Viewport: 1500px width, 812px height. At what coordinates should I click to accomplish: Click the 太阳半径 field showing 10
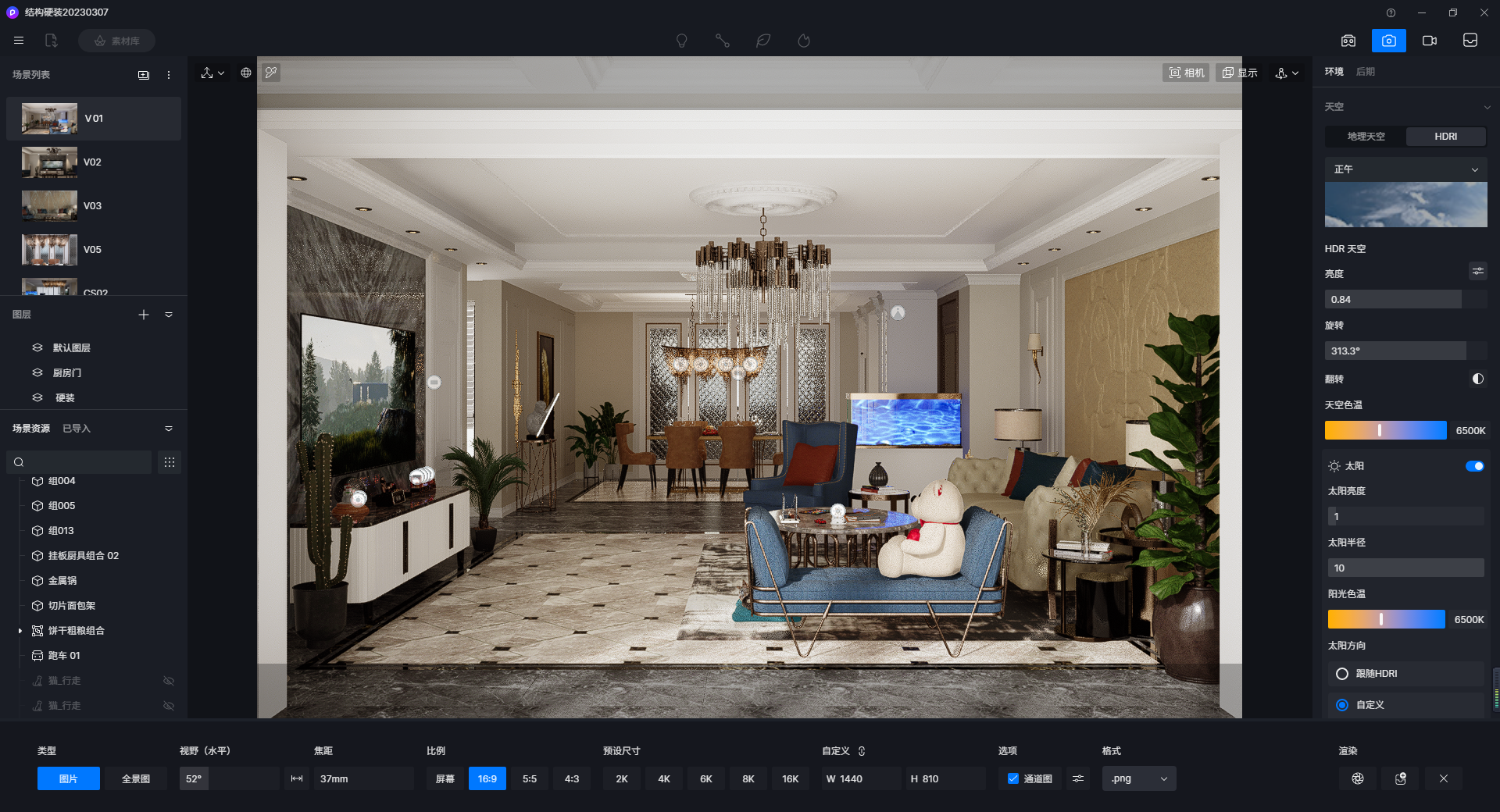[x=1405, y=568]
